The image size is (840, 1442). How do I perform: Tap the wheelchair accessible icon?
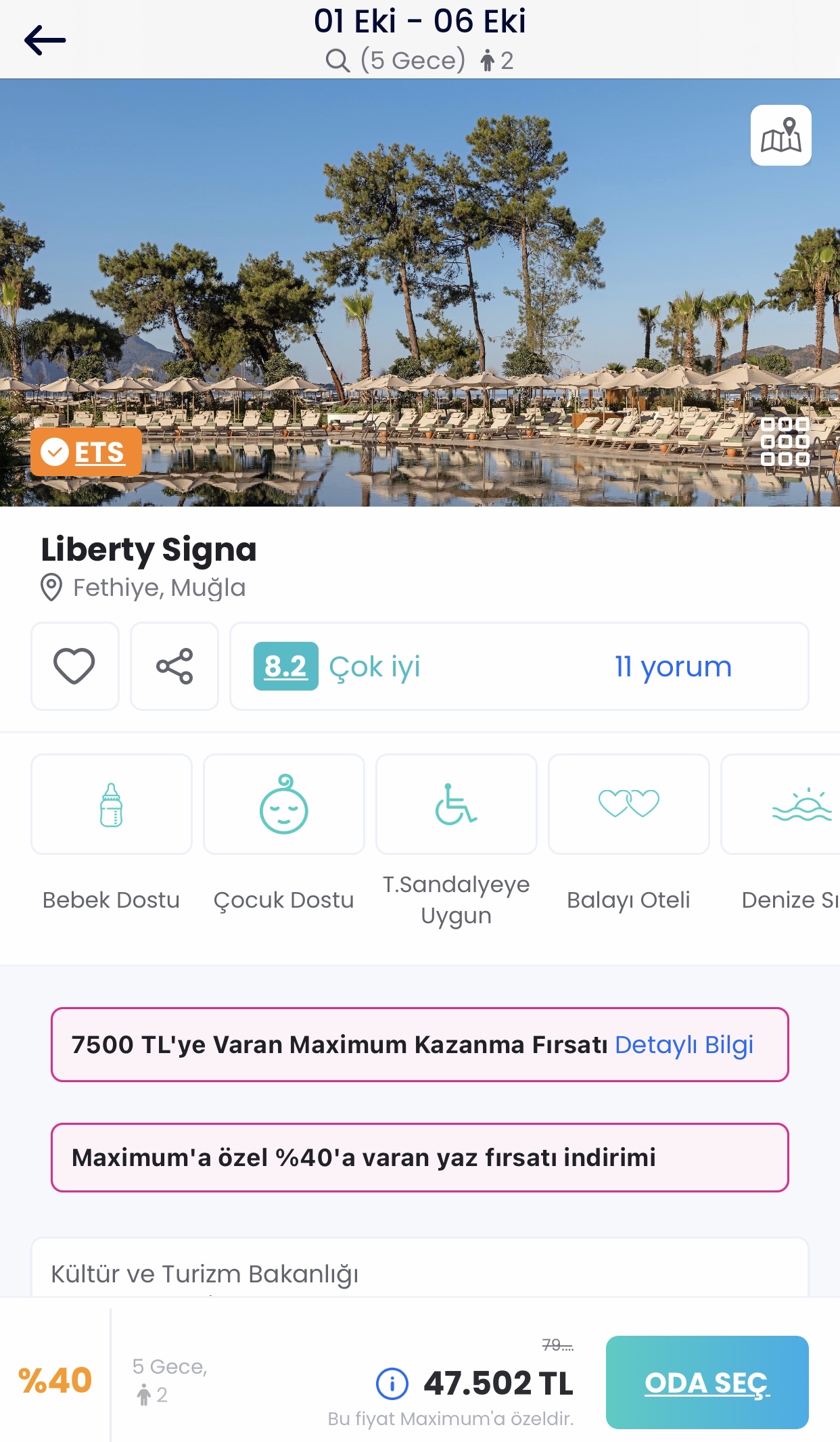[457, 804]
